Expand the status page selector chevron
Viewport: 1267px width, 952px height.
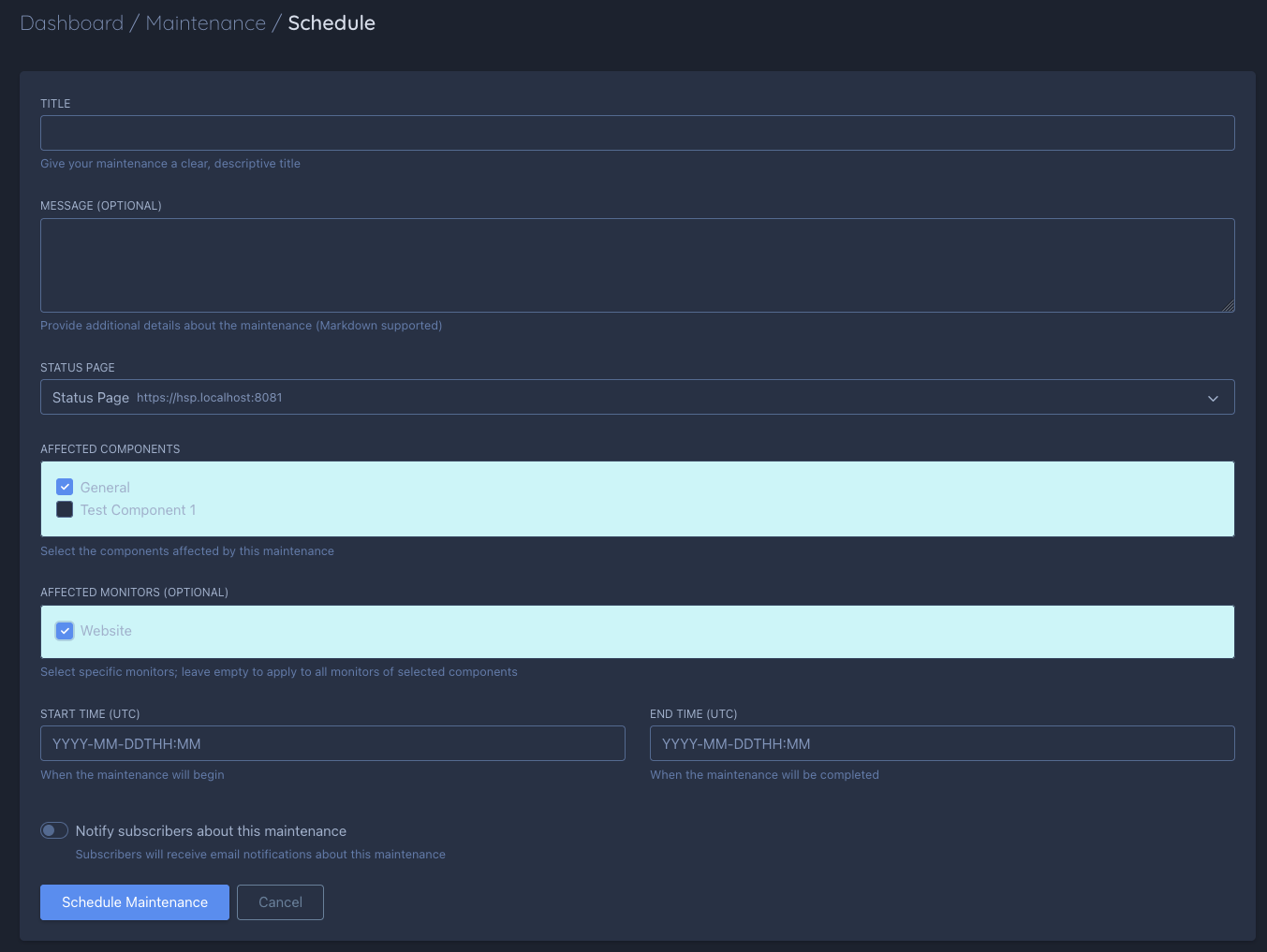coord(1213,398)
